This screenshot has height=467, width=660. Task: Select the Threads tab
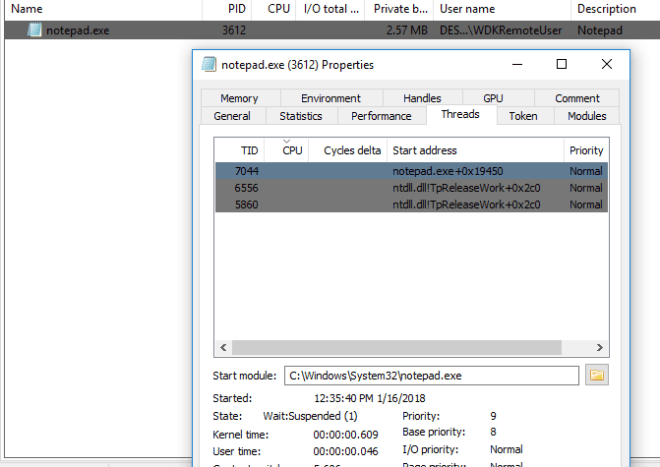click(x=460, y=114)
